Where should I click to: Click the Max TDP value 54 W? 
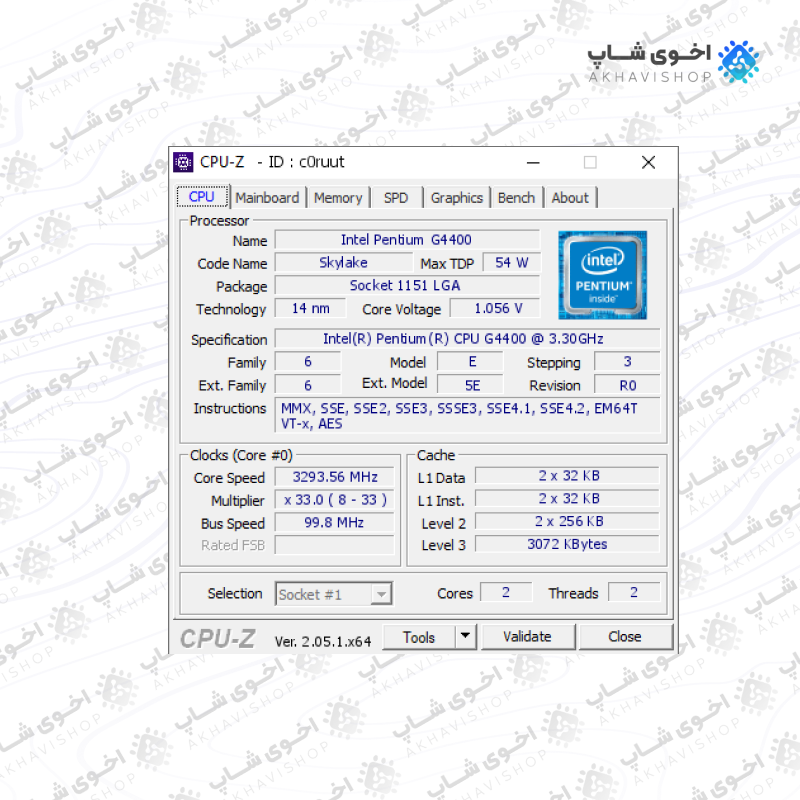click(511, 263)
